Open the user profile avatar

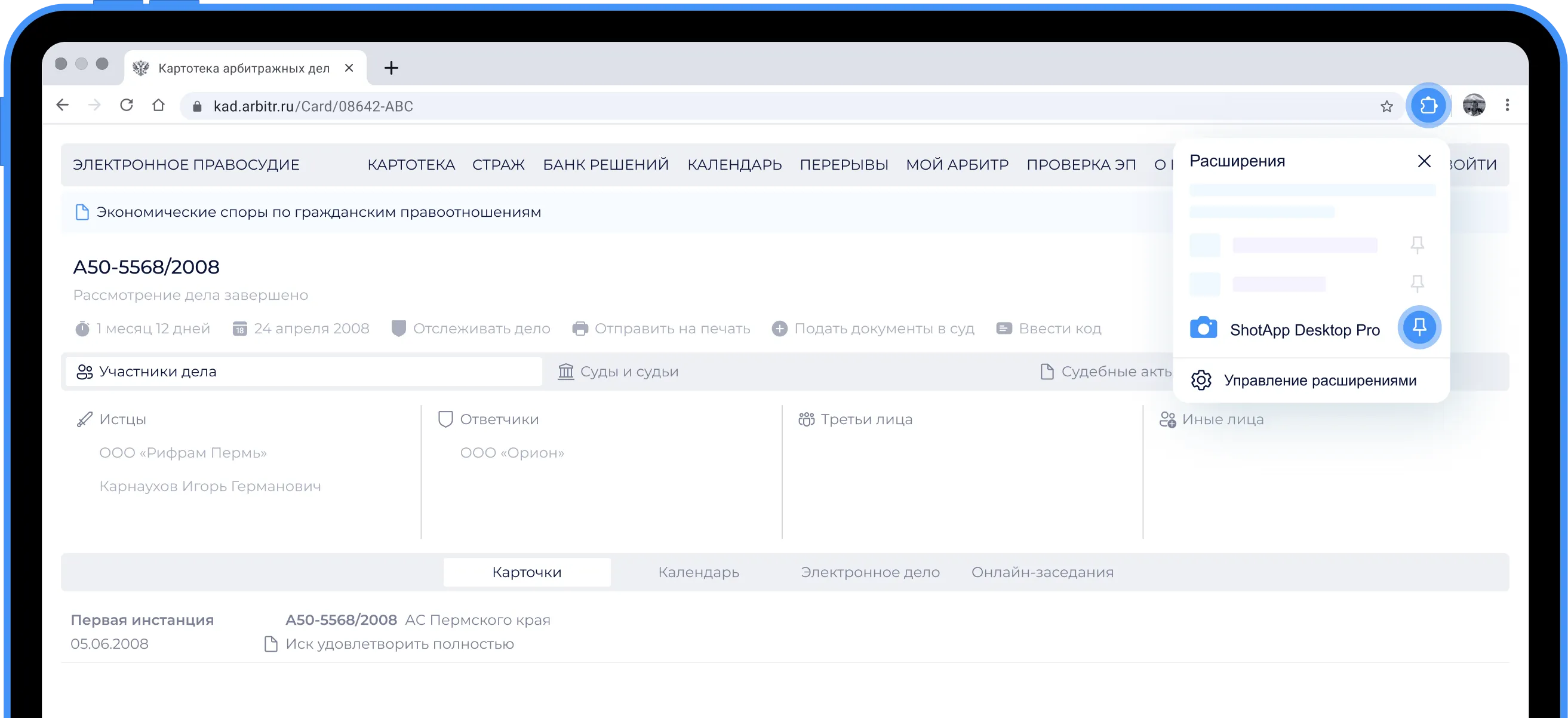1474,105
